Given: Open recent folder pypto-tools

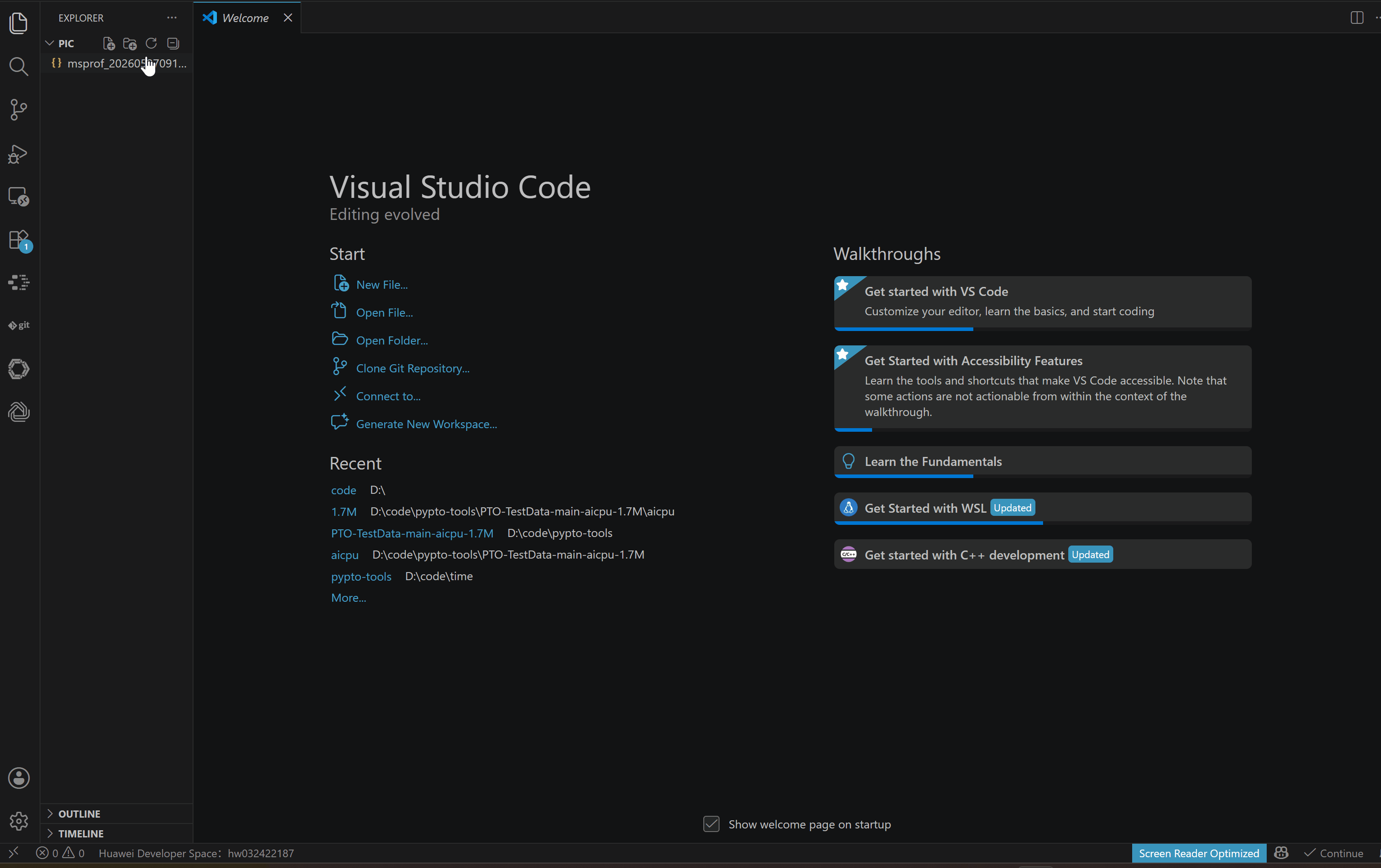Looking at the screenshot, I should (x=361, y=576).
